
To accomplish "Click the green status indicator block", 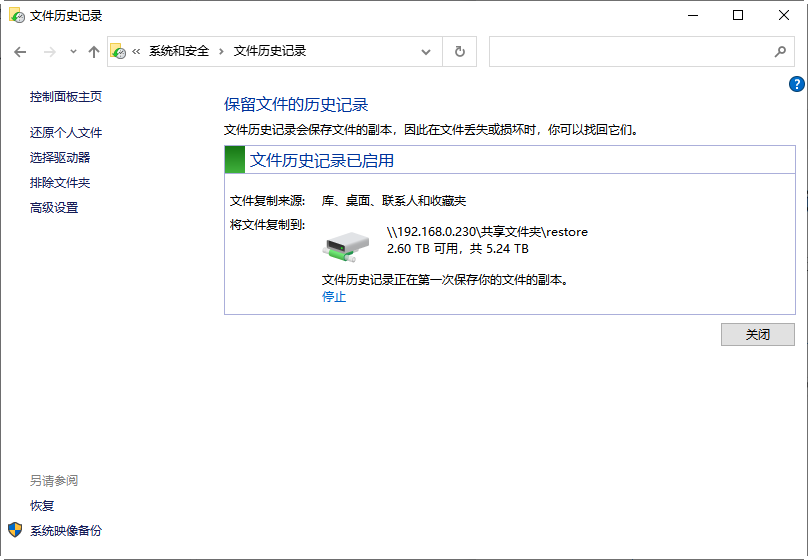I will click(235, 160).
